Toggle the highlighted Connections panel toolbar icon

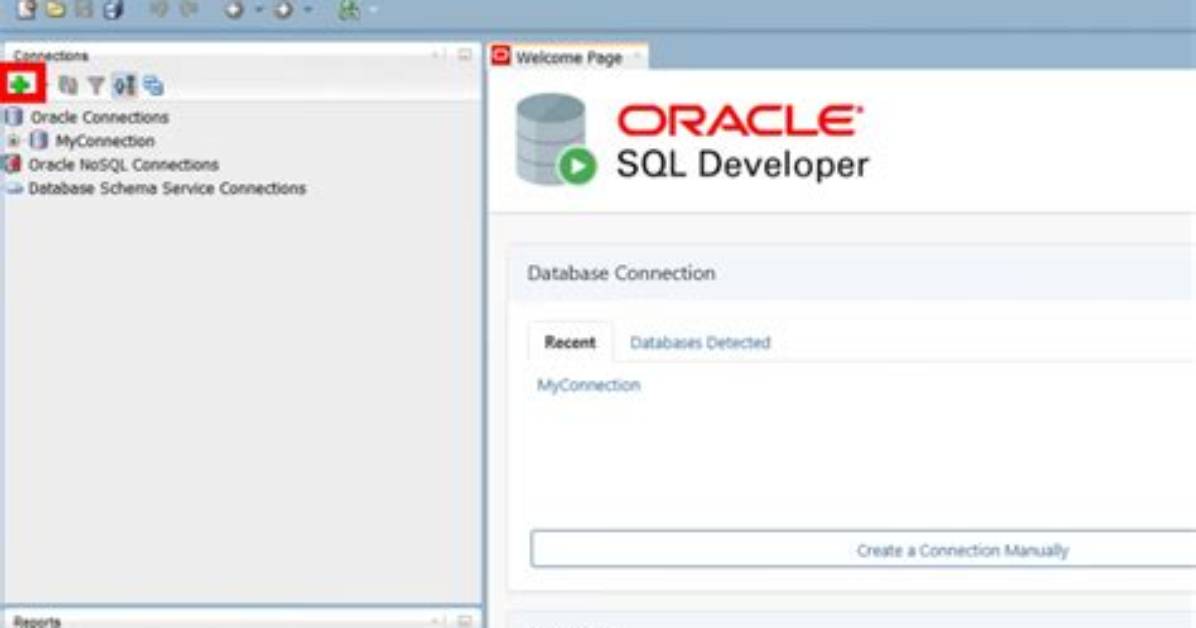pos(124,85)
